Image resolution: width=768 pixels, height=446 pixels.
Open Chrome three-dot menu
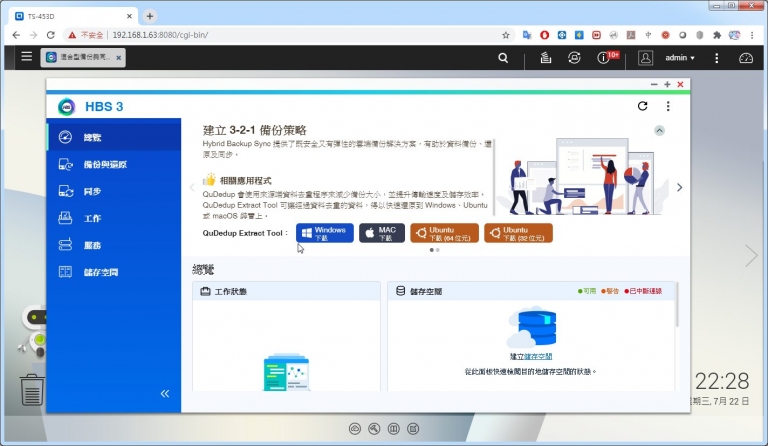click(x=752, y=35)
